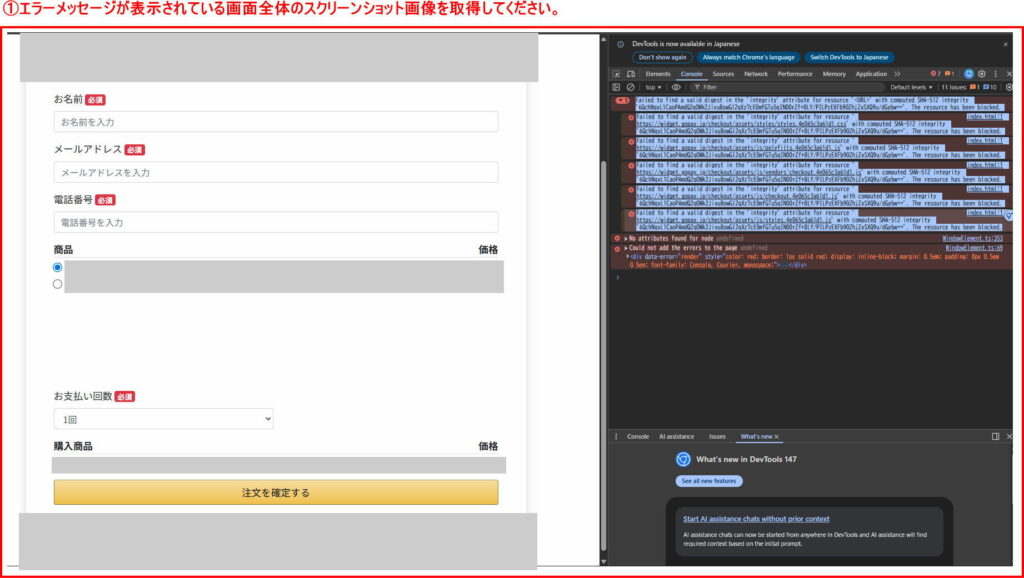Open DevTools settings gear icon
This screenshot has width=1024, height=578.
[x=982, y=74]
